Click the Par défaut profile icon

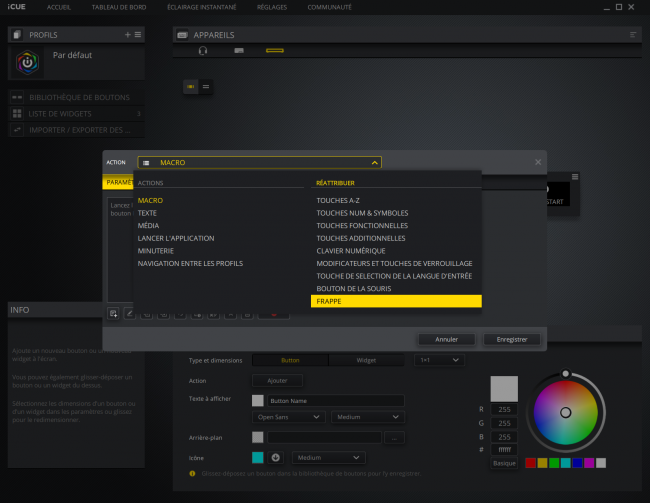27,62
